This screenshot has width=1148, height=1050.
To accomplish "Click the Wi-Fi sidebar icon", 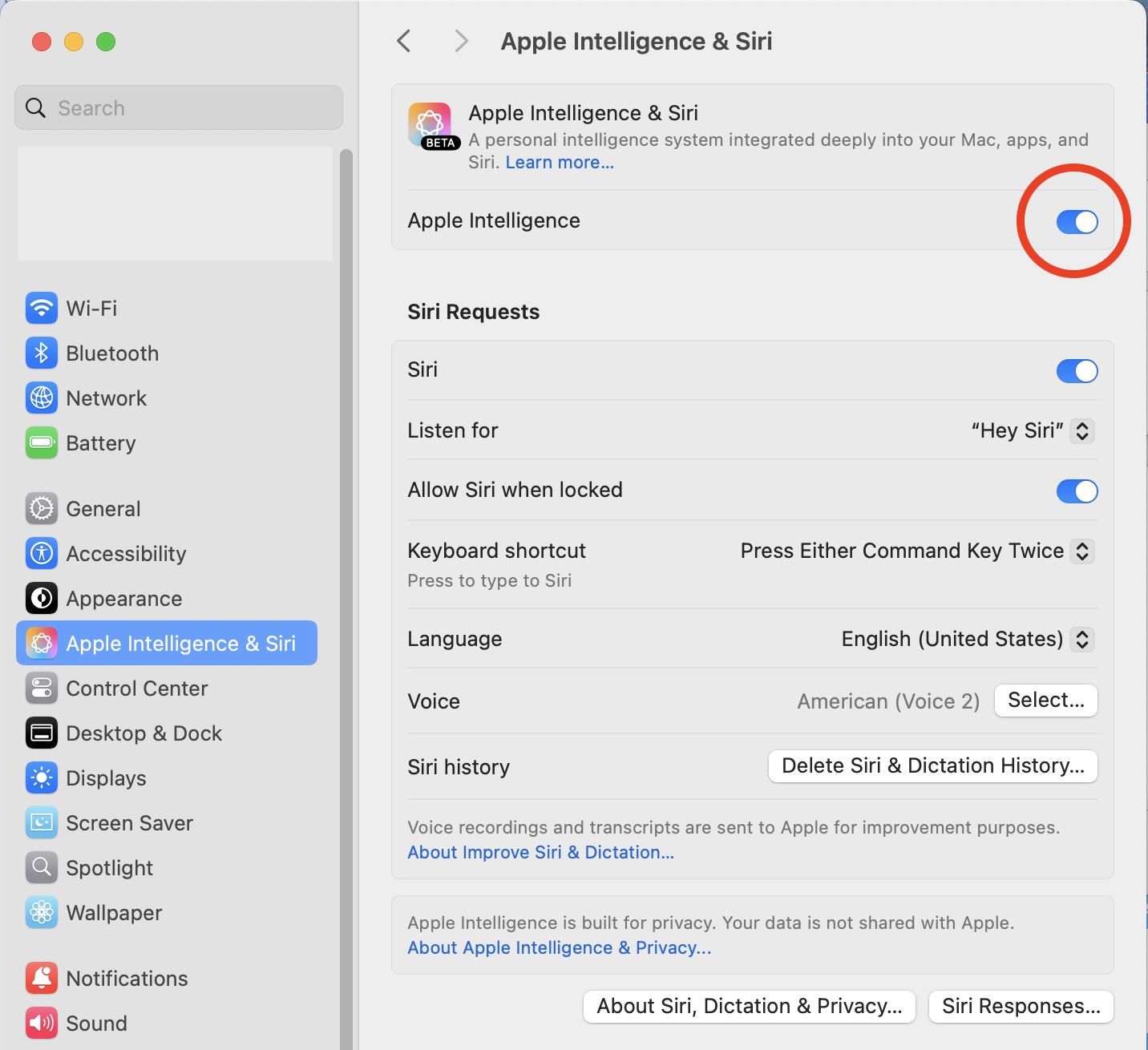I will (41, 308).
